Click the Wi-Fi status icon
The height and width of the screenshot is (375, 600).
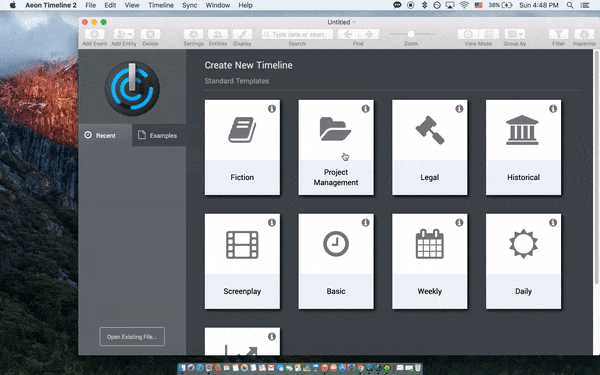pos(464,5)
